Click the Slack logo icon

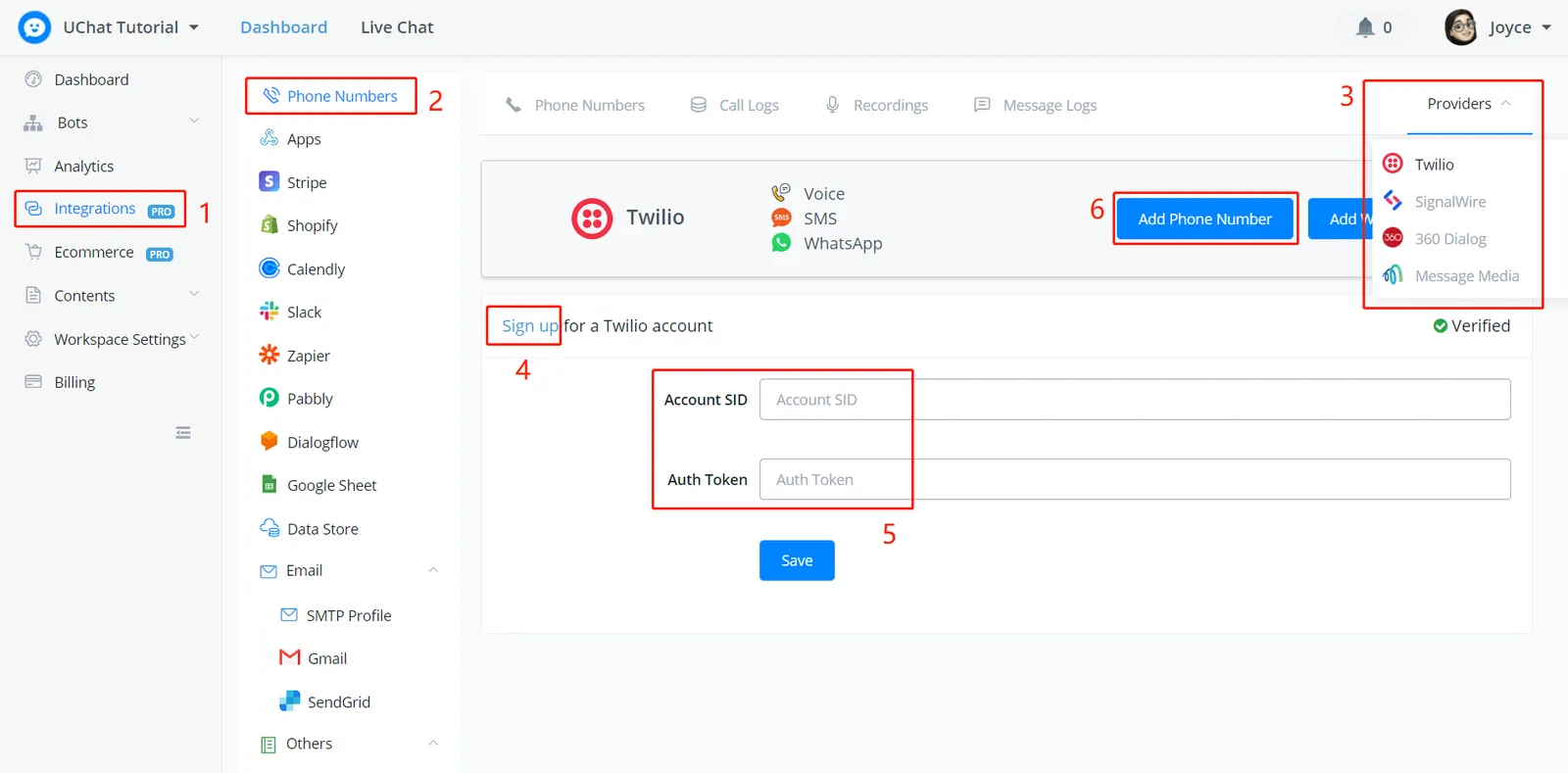click(269, 312)
